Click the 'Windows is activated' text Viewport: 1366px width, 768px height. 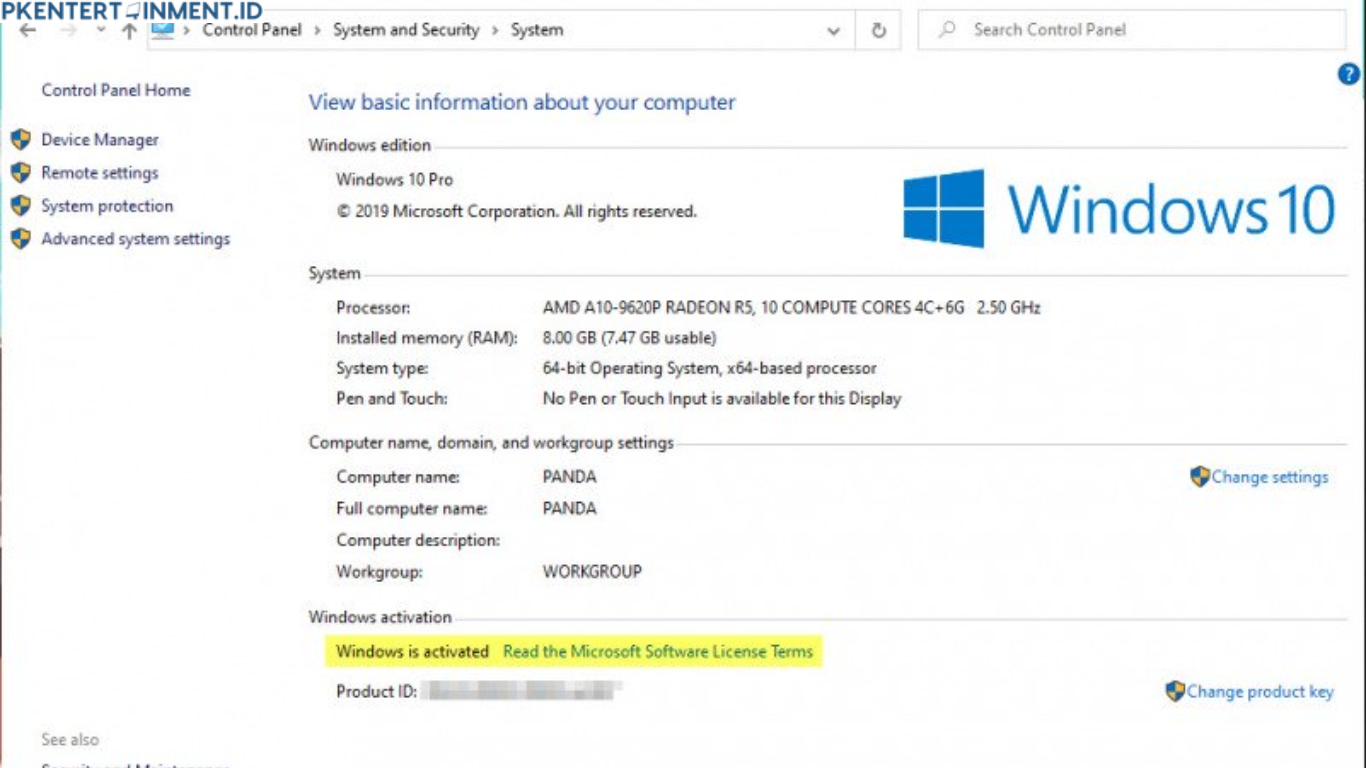(412, 652)
